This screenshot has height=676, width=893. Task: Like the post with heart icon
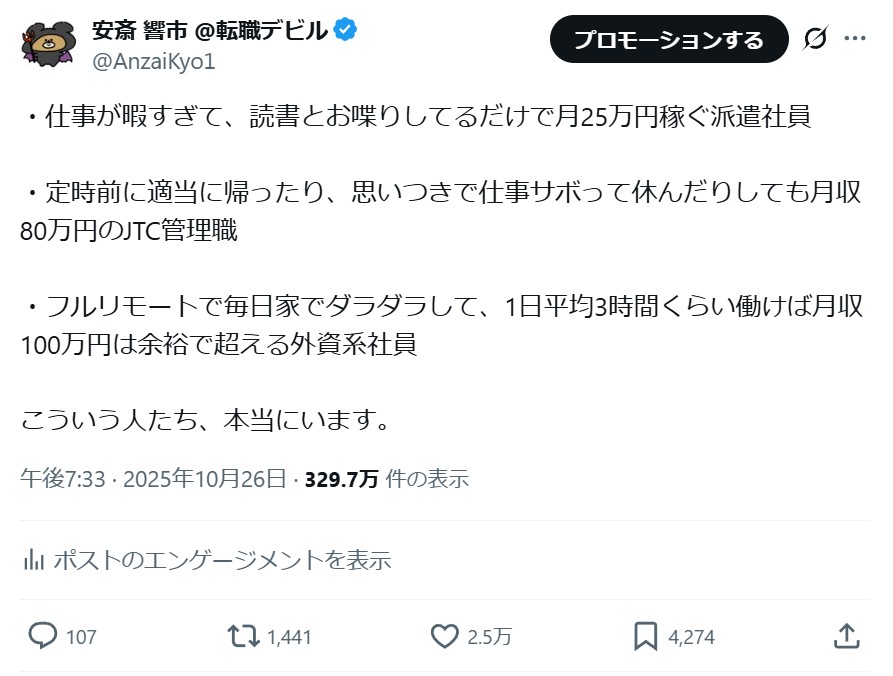444,636
